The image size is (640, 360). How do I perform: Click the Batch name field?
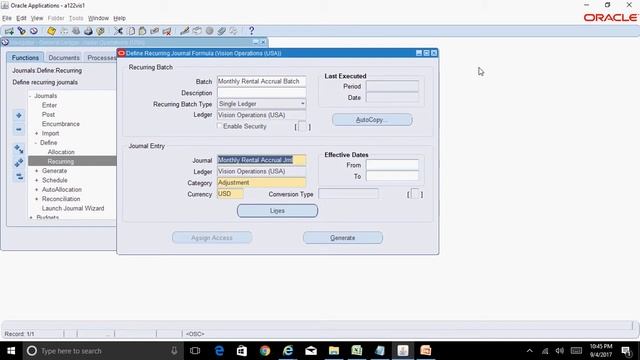pos(261,81)
